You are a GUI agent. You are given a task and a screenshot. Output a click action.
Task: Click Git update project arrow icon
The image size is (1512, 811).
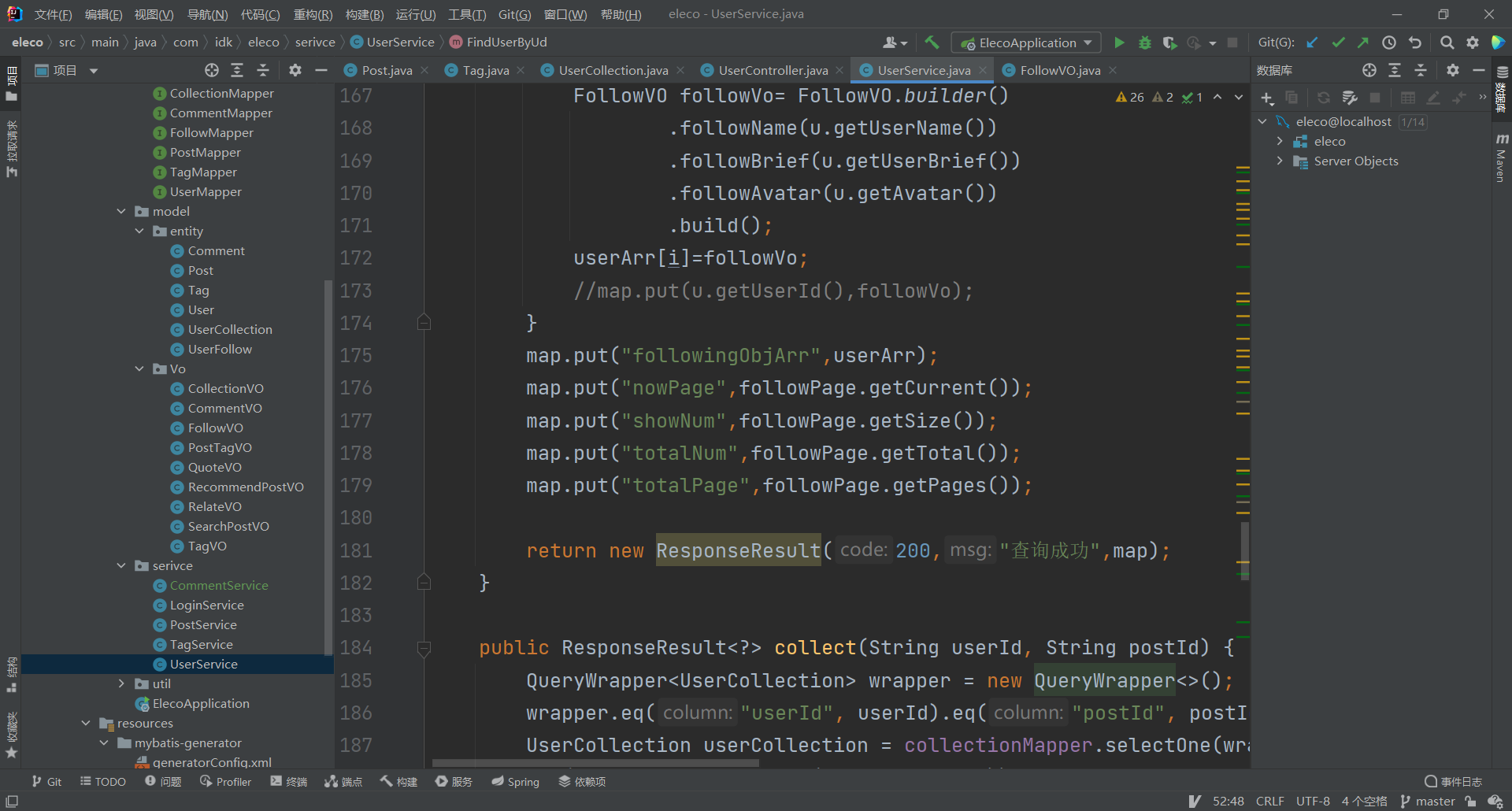(1312, 43)
